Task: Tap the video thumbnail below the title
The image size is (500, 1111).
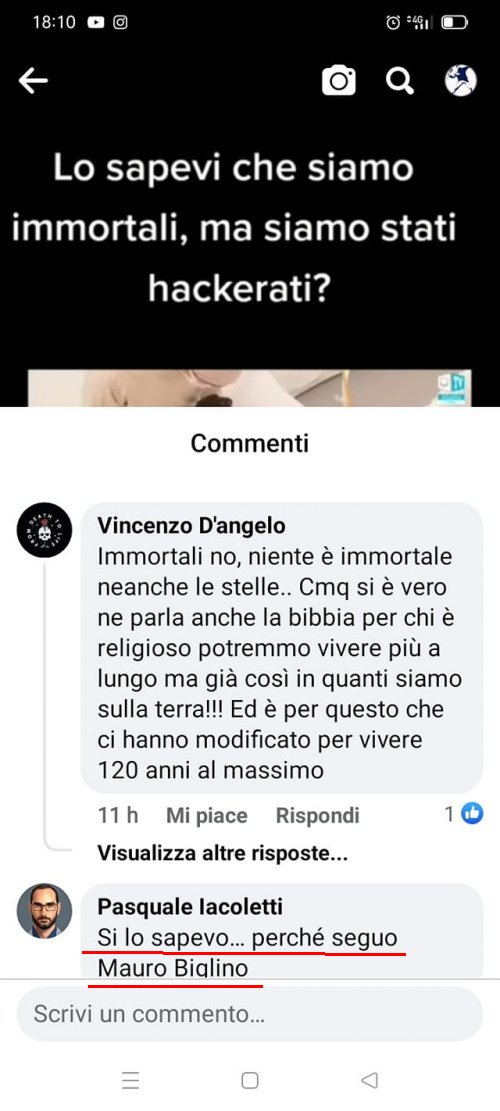Action: (249, 388)
